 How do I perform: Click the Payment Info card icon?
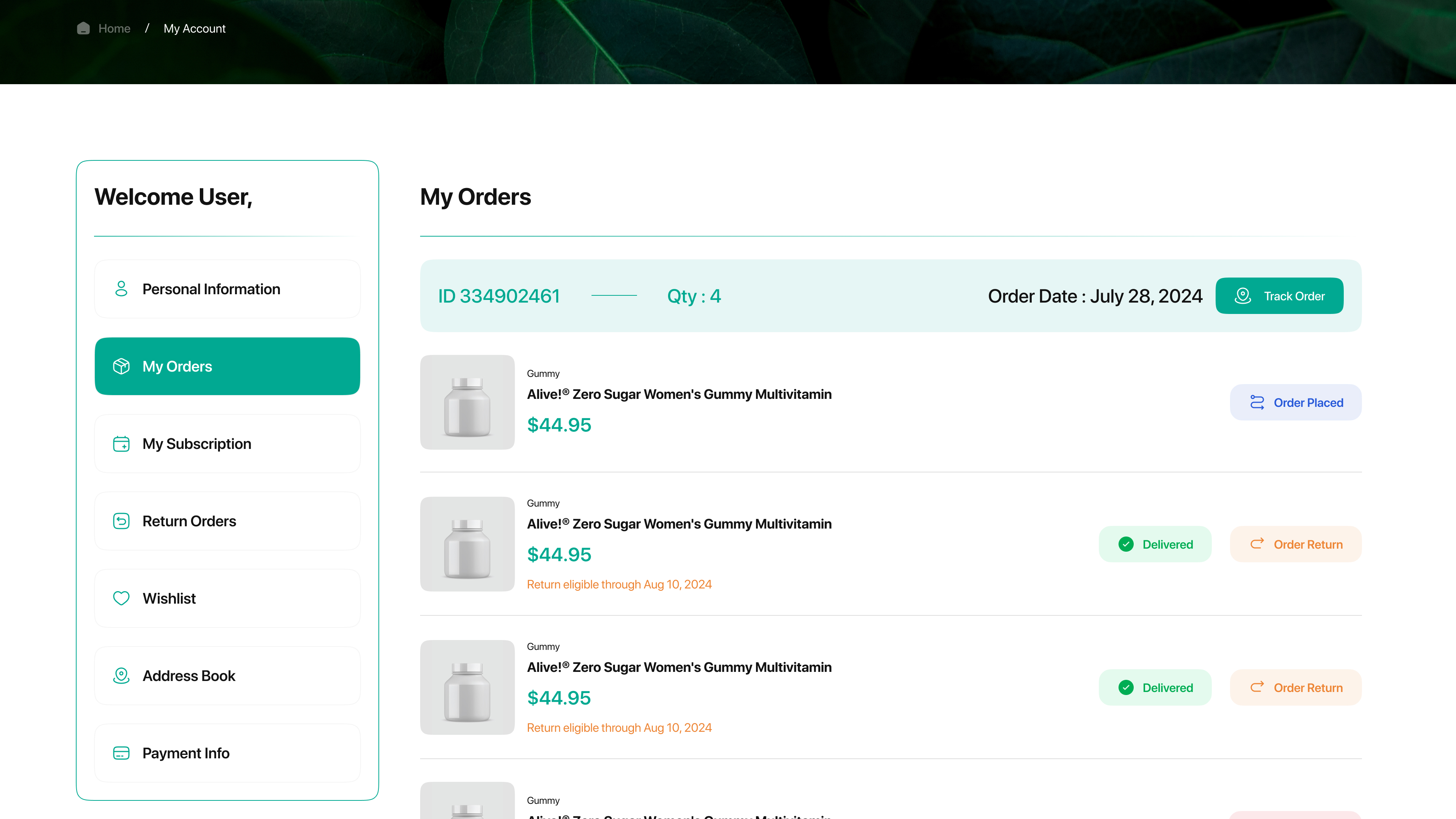(121, 753)
